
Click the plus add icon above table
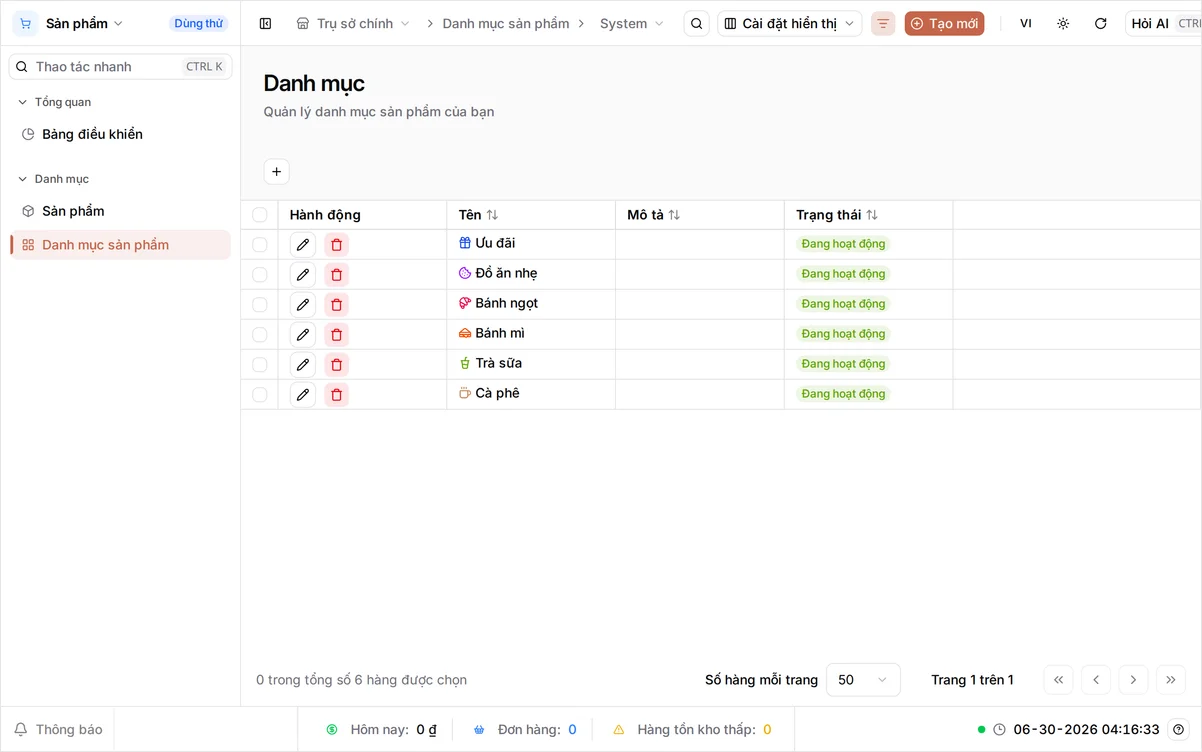point(277,172)
